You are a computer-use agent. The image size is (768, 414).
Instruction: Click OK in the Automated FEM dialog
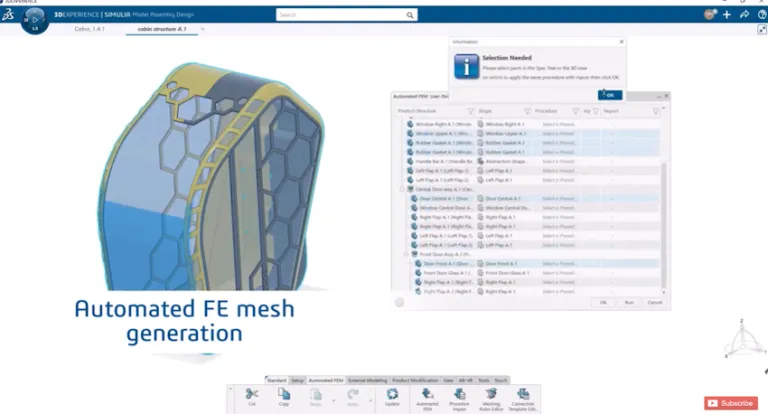[603, 302]
